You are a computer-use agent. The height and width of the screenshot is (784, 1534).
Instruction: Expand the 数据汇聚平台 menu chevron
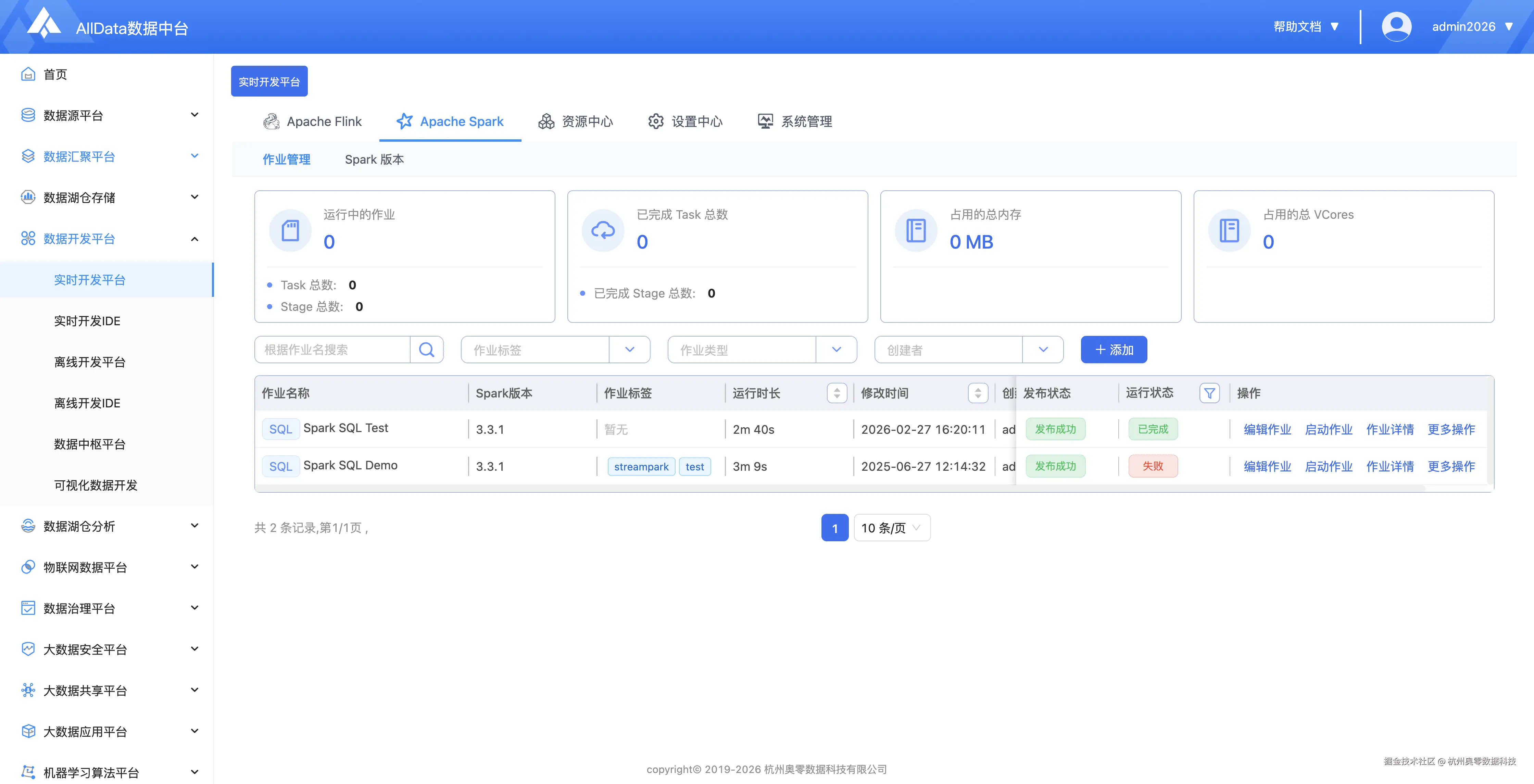194,155
